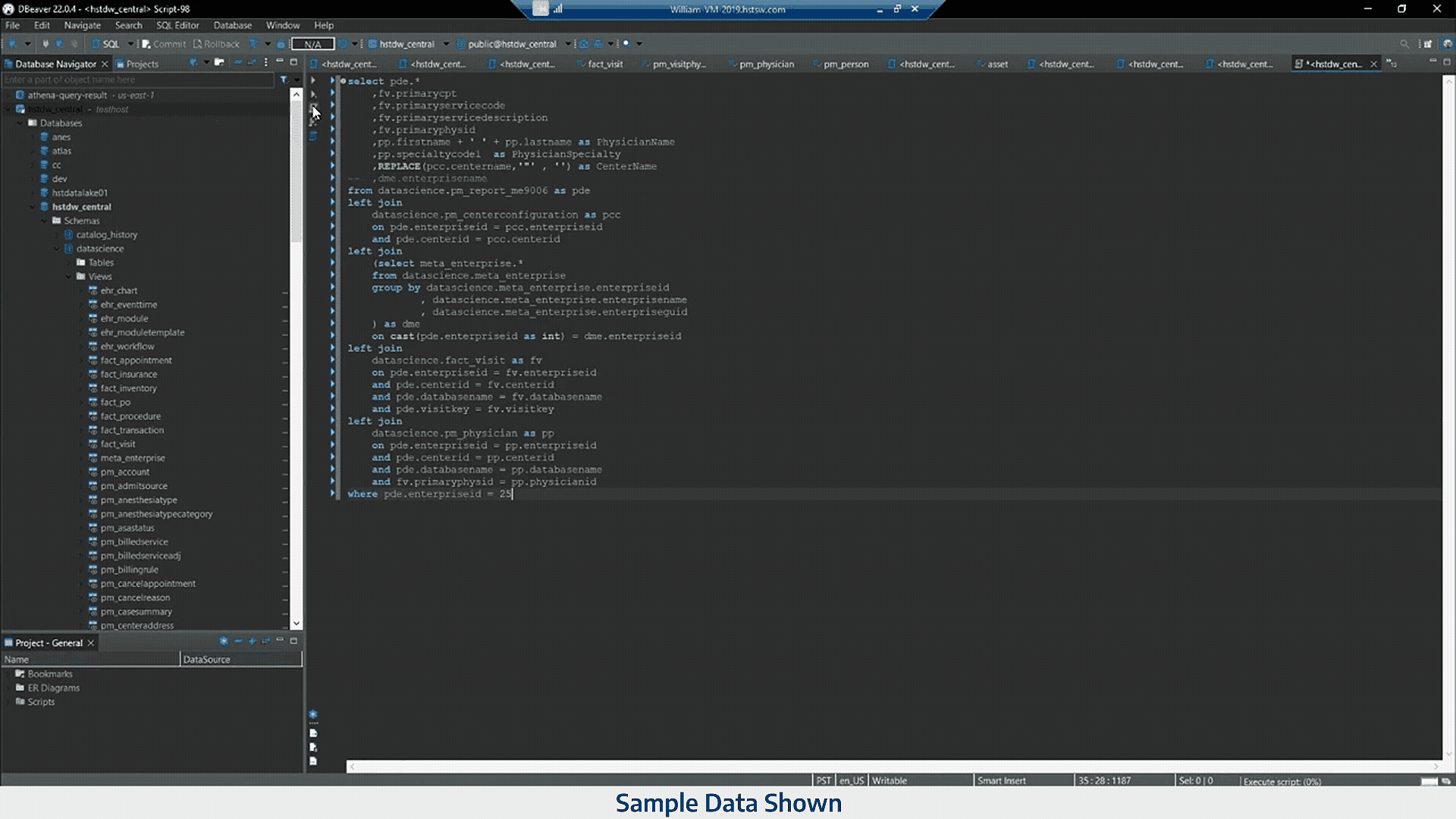The width and height of the screenshot is (1456, 819).
Task: Open the public@hstdw_central schema dropdown
Action: (x=567, y=44)
